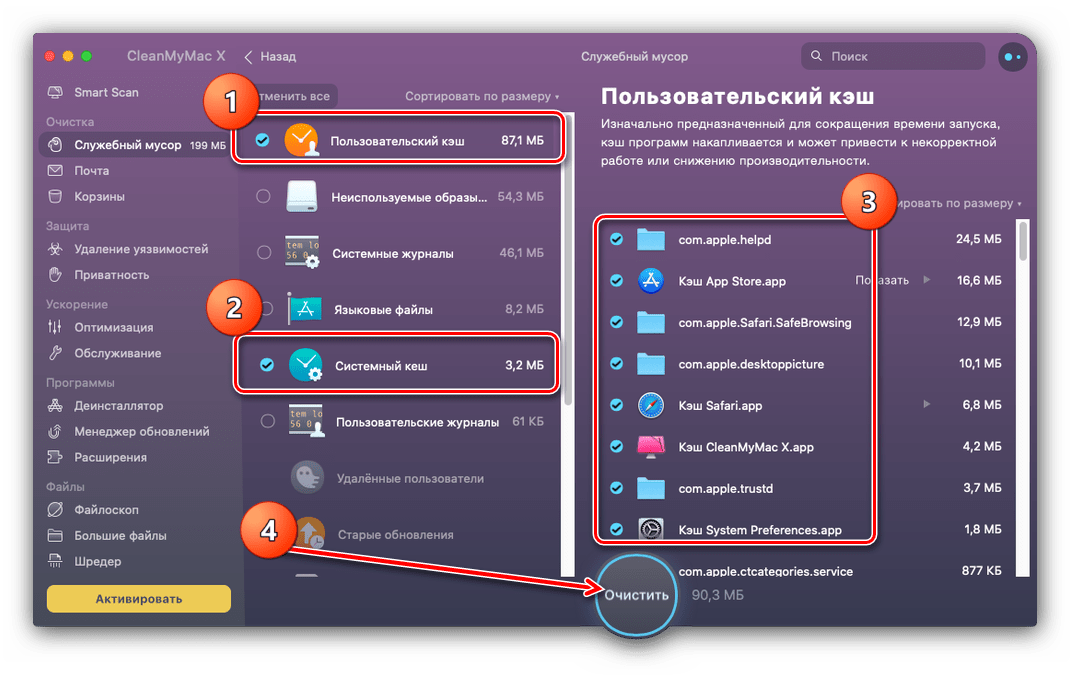The width and height of the screenshot is (1070, 700).
Task: Select the Неиспользуемые образы checkbox
Action: point(263,196)
